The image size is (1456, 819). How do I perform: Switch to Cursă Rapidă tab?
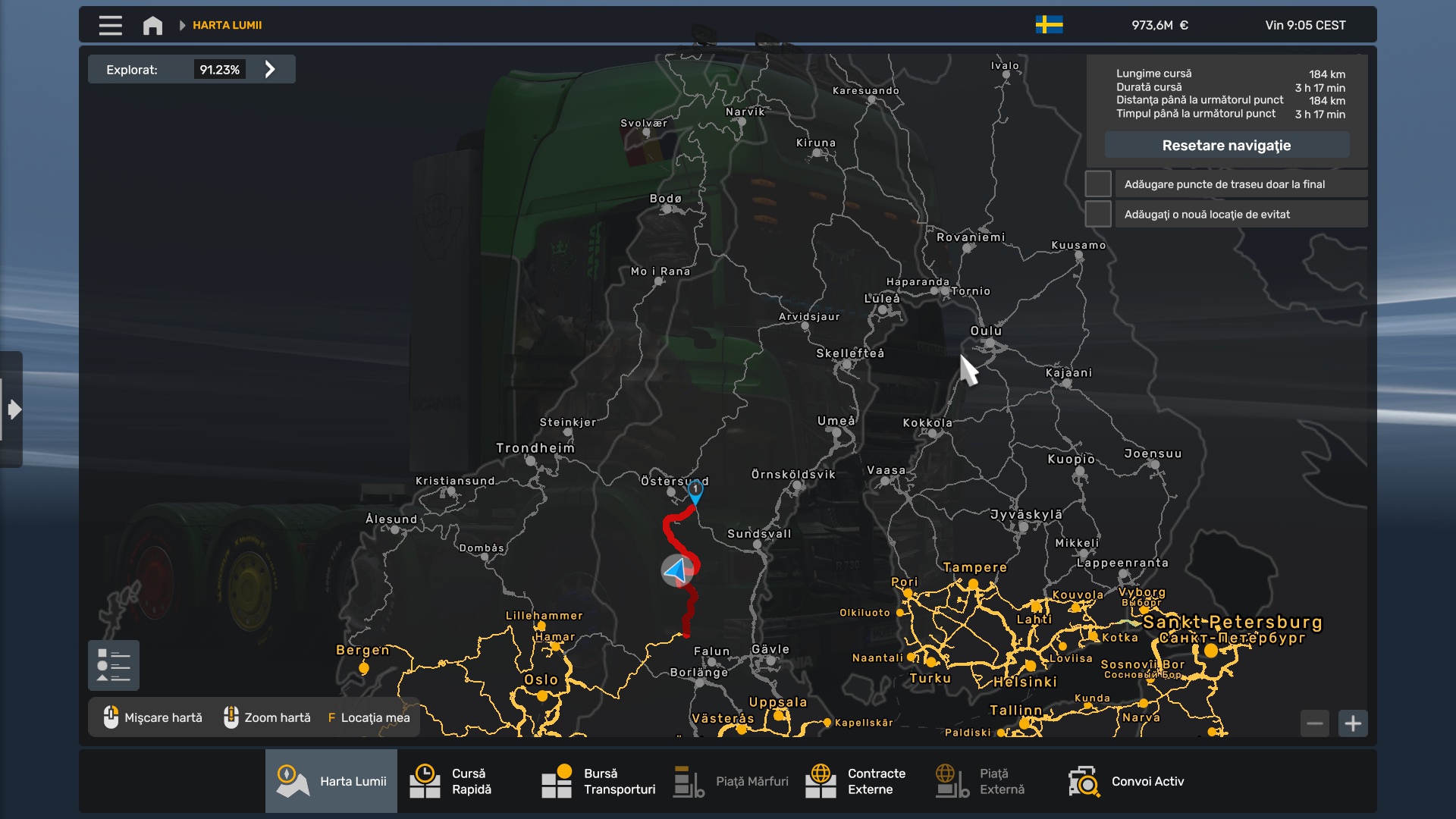(x=463, y=781)
